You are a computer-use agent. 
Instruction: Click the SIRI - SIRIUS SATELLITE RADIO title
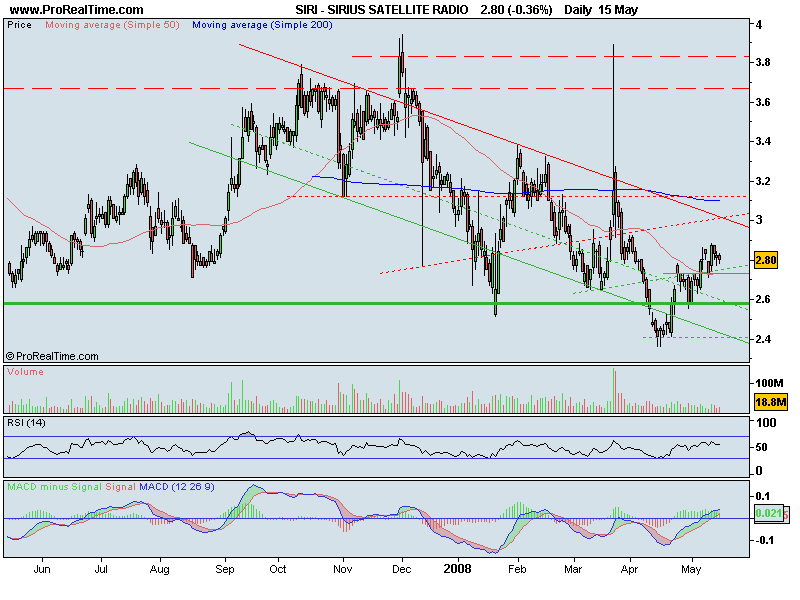point(382,10)
